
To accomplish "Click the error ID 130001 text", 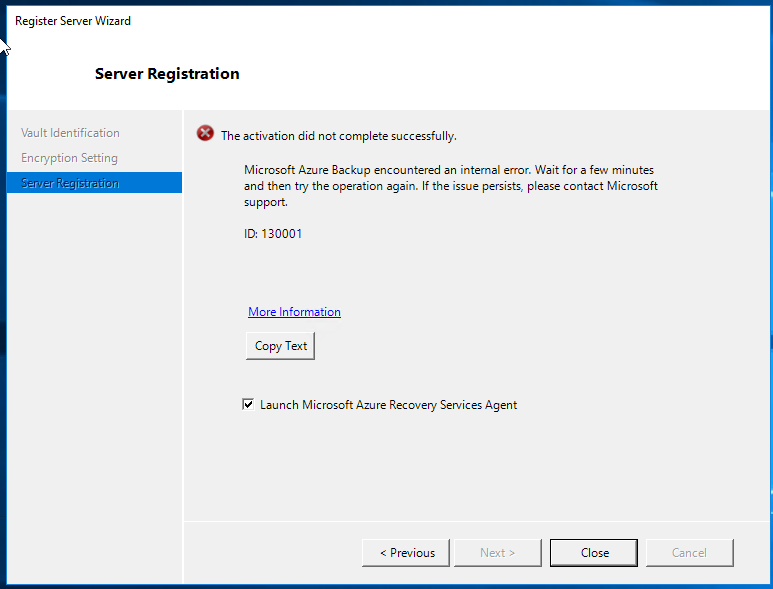I will point(273,234).
